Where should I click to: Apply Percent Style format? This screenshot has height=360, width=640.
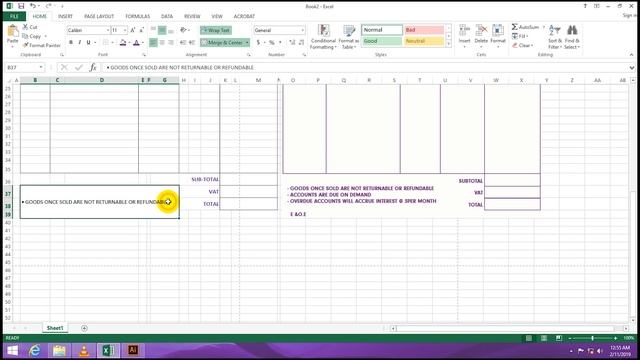(271, 42)
